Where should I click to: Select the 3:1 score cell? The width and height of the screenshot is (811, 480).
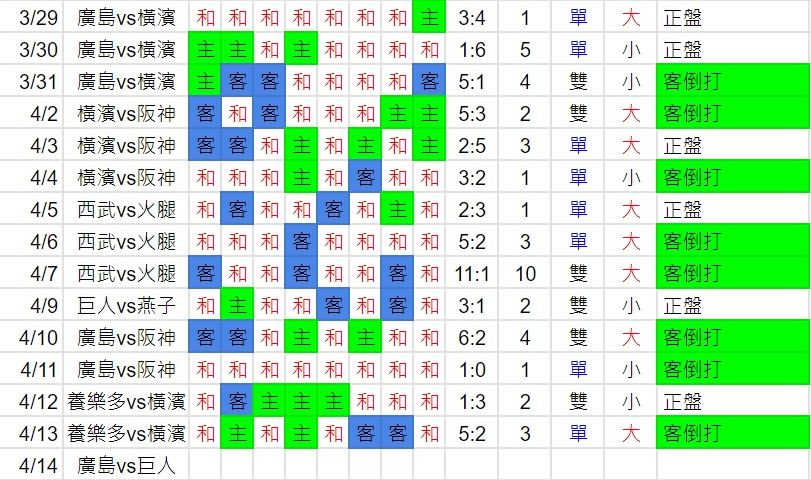coord(472,306)
